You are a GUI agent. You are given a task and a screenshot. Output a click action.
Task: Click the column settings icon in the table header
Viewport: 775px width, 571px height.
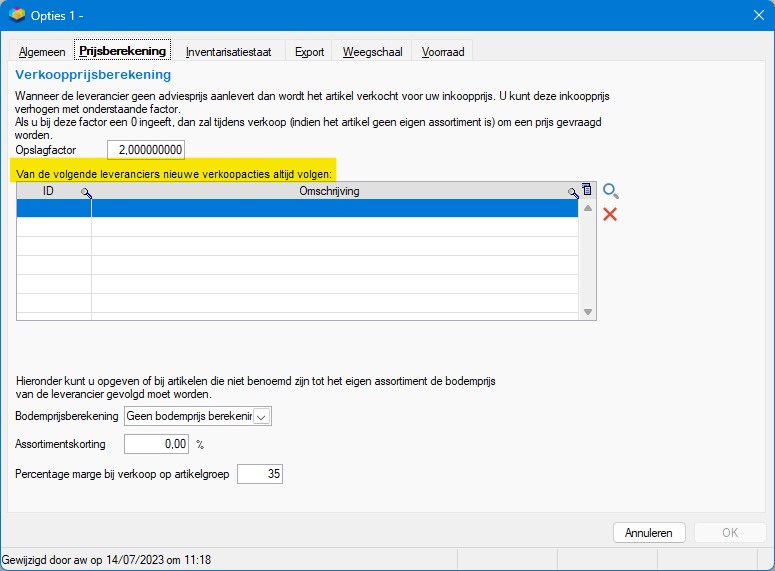pos(587,189)
